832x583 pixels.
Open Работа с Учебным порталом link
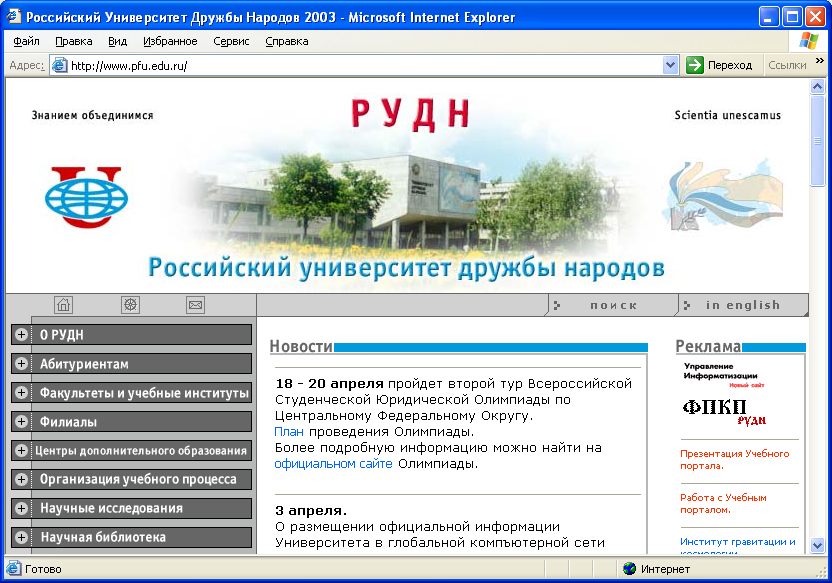click(x=723, y=504)
